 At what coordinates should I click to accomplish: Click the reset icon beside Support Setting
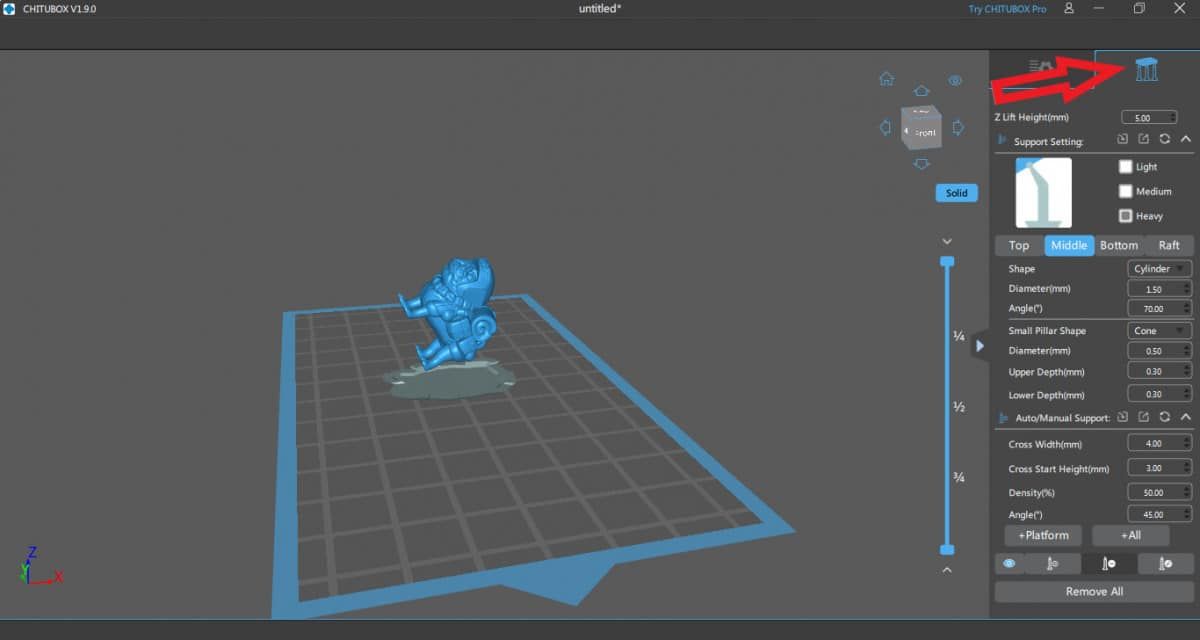[x=1165, y=140]
